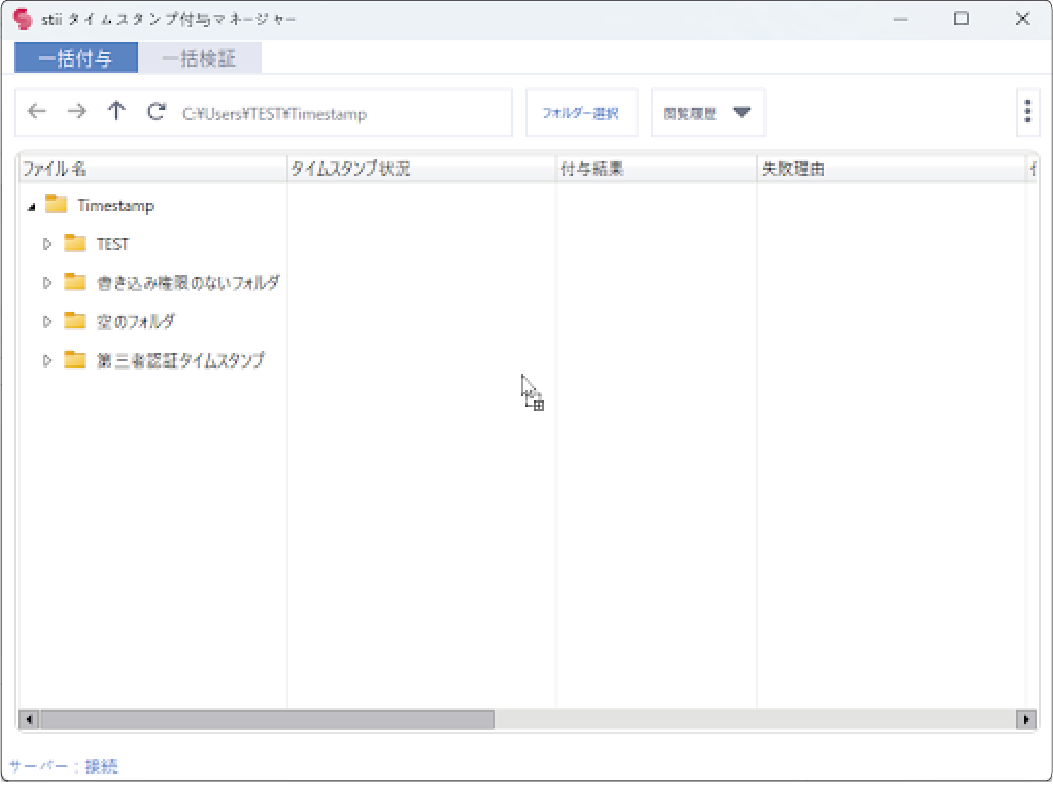Refresh the folder listing
Image resolution: width=1053 pixels, height=787 pixels.
click(156, 112)
